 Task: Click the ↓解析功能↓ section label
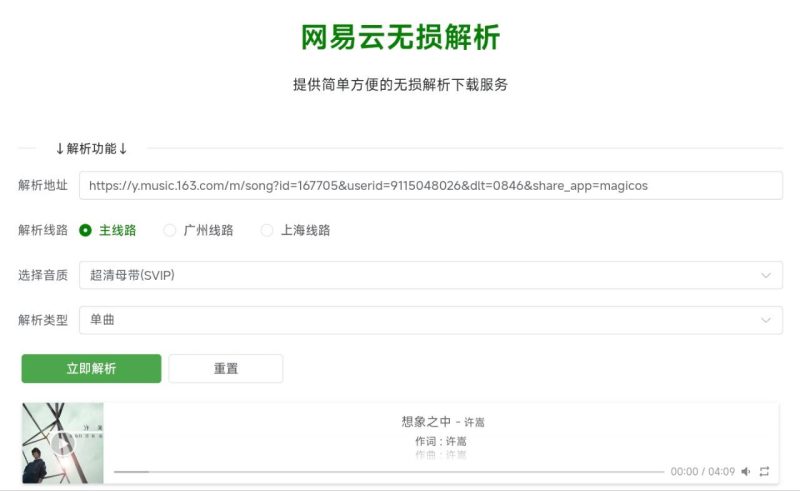point(91,149)
